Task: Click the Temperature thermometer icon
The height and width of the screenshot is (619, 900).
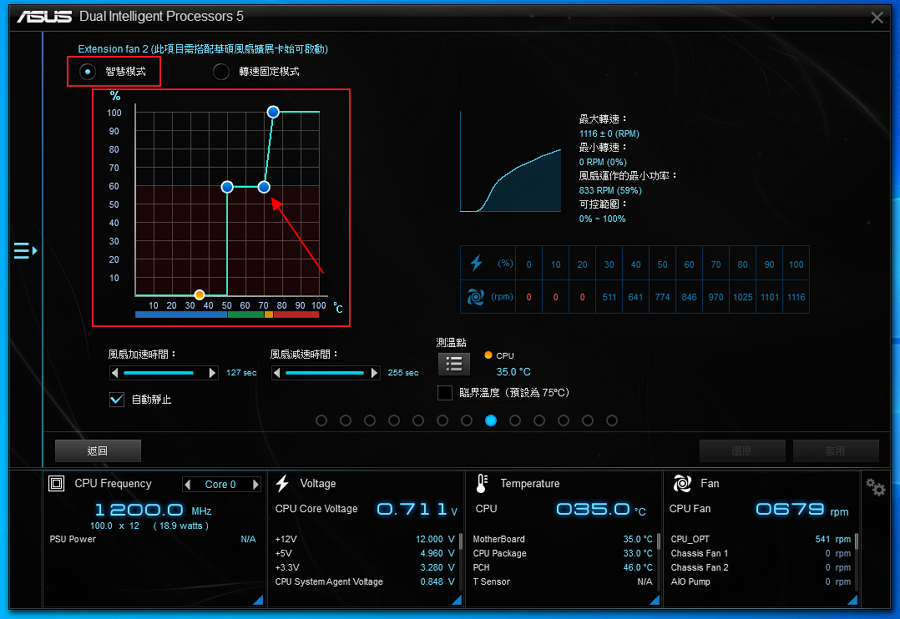Action: [482, 483]
